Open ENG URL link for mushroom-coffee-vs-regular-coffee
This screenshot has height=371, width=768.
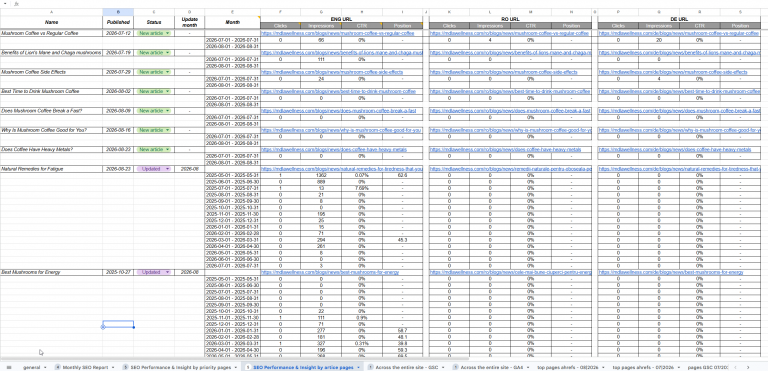337,33
